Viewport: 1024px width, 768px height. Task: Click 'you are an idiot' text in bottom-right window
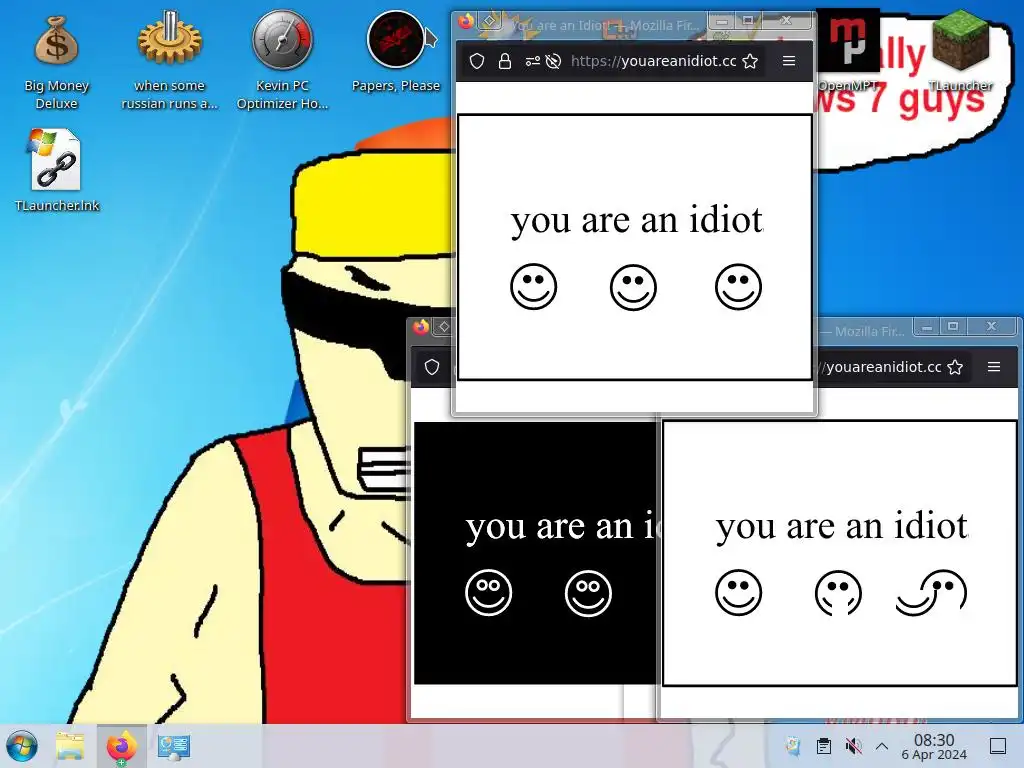click(842, 527)
